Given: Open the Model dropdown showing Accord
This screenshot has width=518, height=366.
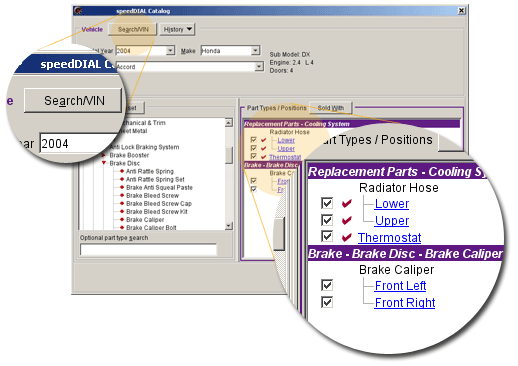Looking at the screenshot, I should tap(259, 67).
